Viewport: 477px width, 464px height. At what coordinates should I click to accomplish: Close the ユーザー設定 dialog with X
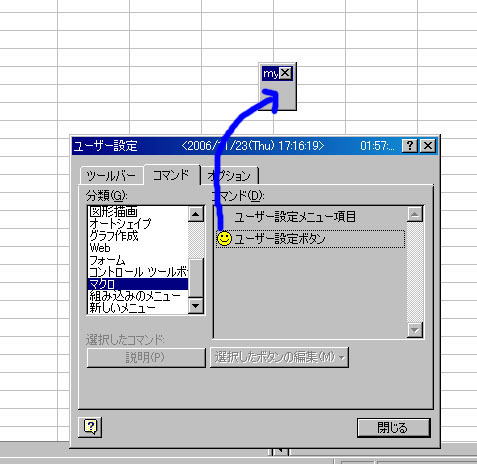tap(428, 146)
